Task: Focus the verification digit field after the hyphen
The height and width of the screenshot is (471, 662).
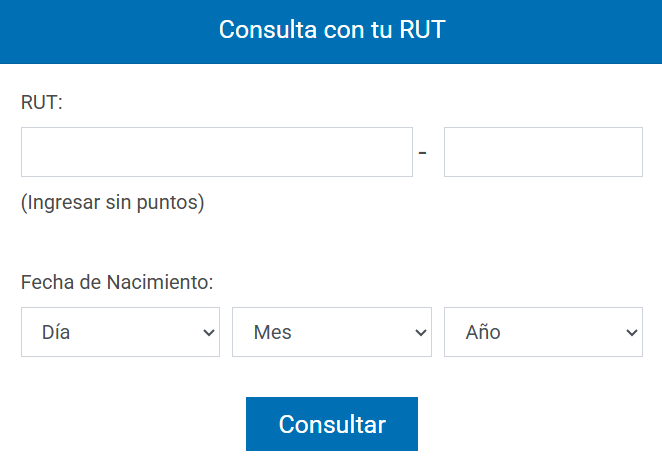Action: (x=543, y=152)
